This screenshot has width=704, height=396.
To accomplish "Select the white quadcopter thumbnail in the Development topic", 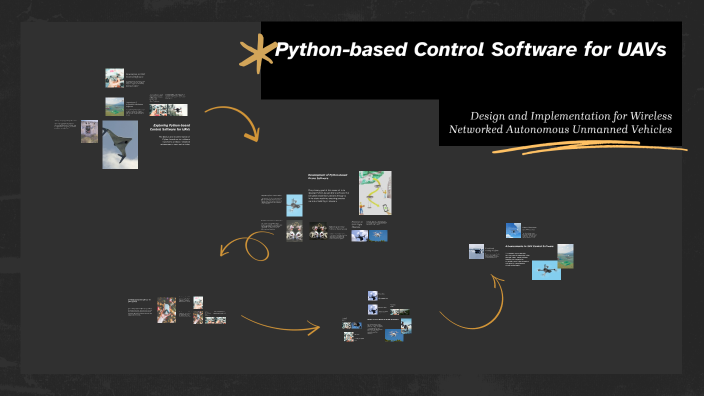I will (378, 235).
